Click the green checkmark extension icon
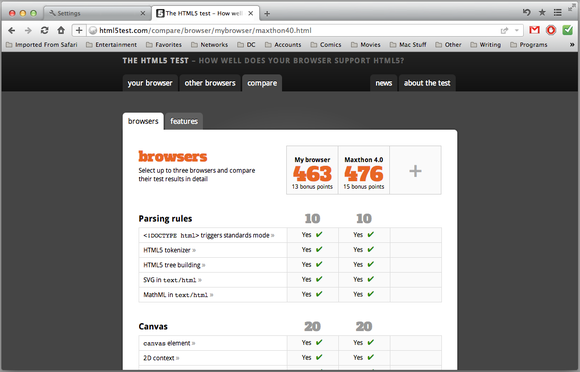 (x=567, y=30)
